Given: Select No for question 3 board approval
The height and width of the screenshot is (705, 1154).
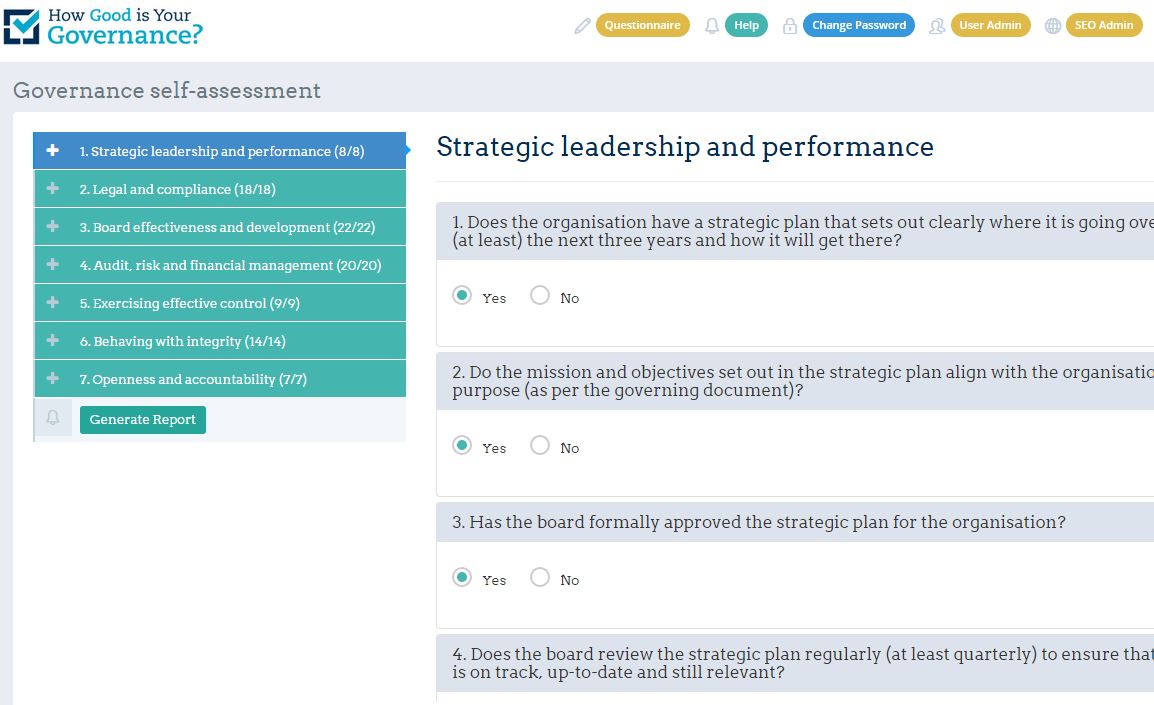Looking at the screenshot, I should coord(540,577).
